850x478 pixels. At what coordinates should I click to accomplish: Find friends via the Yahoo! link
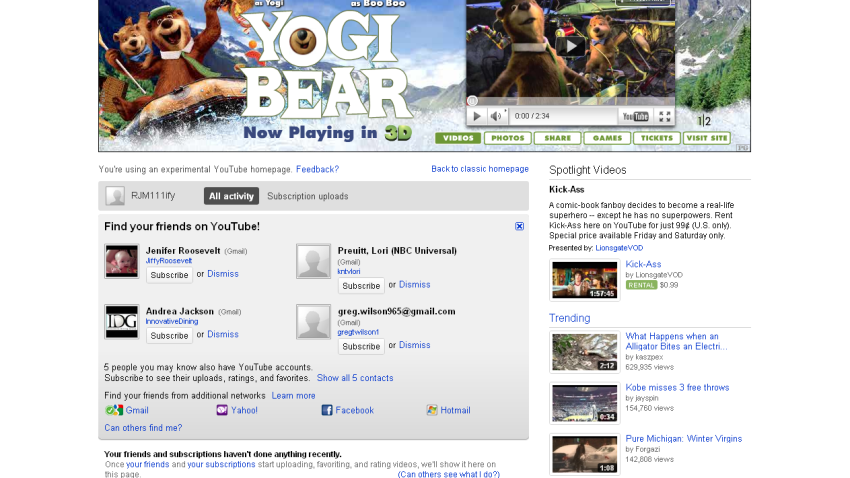[244, 410]
